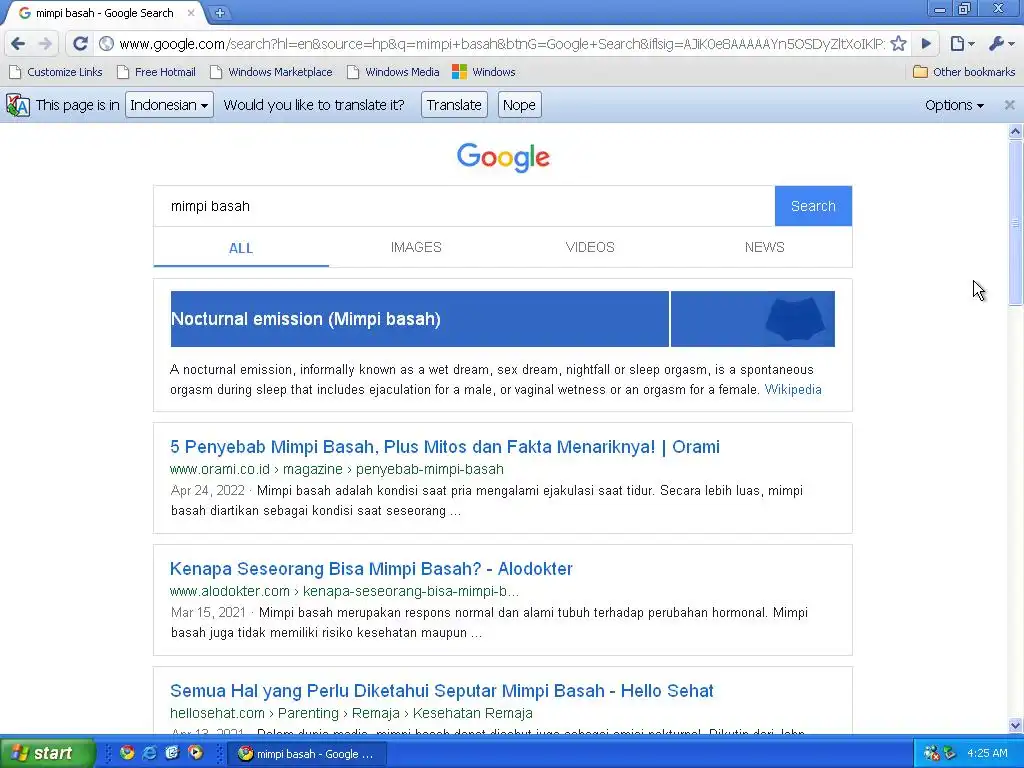Click the search box containing mimpi basah

click(464, 206)
